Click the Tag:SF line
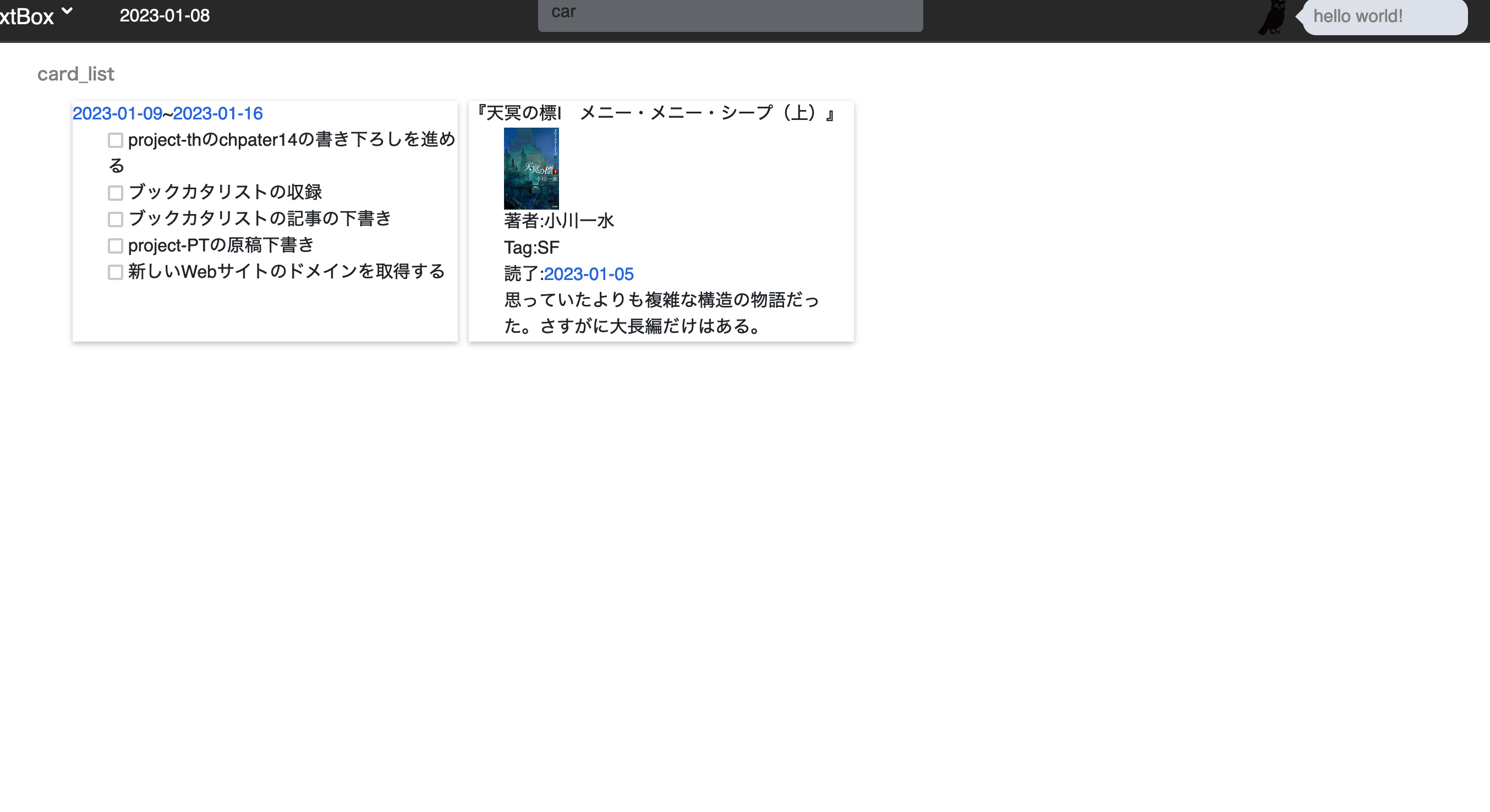 coord(531,248)
